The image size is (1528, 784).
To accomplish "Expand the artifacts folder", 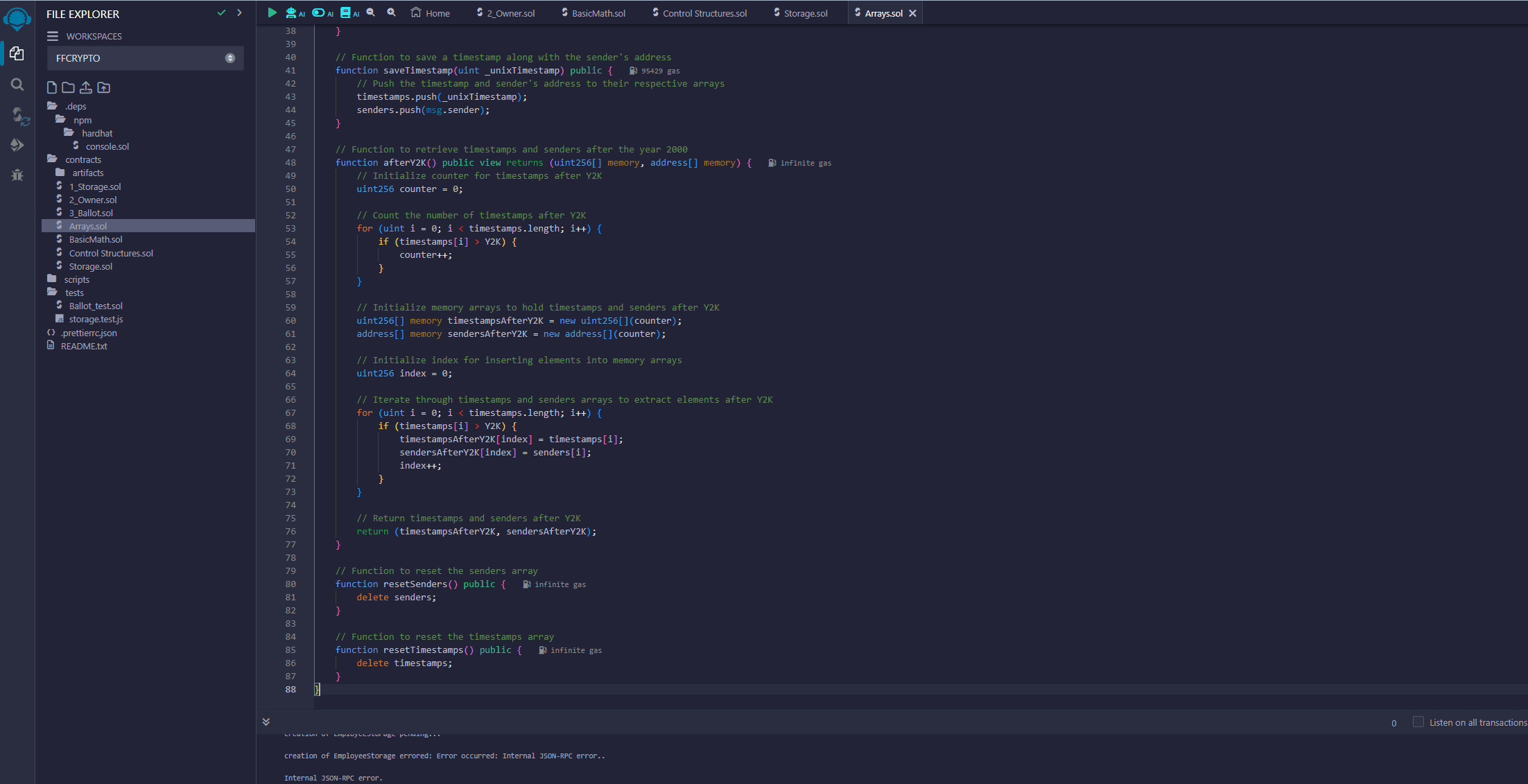I will [80, 173].
